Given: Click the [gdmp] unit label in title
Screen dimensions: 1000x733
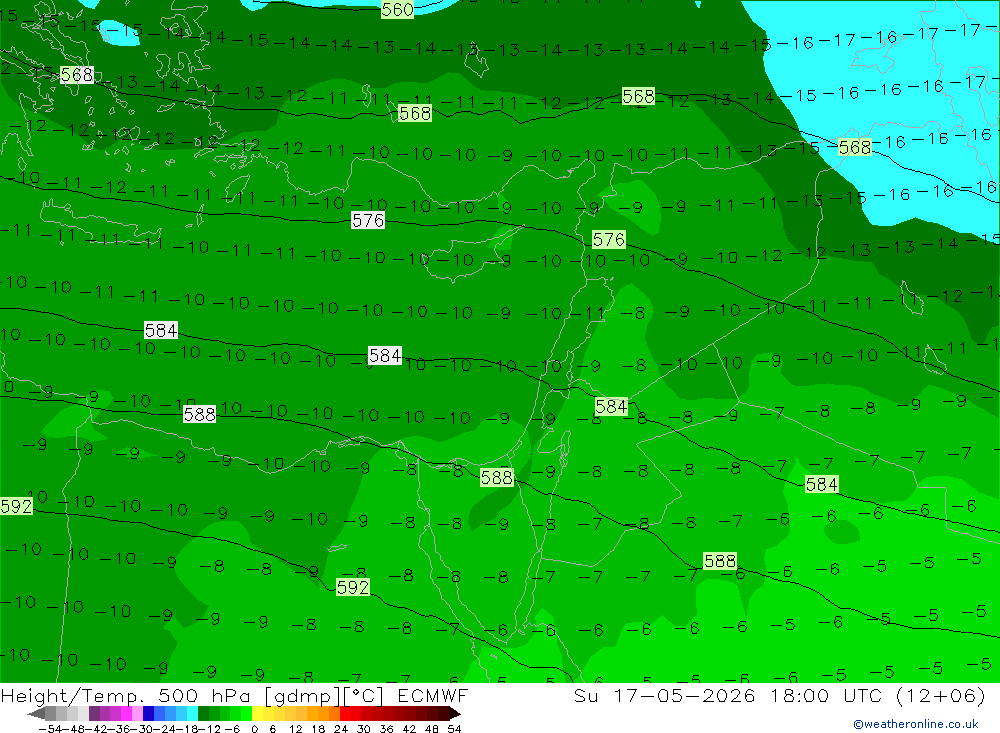Looking at the screenshot, I should click(303, 696).
